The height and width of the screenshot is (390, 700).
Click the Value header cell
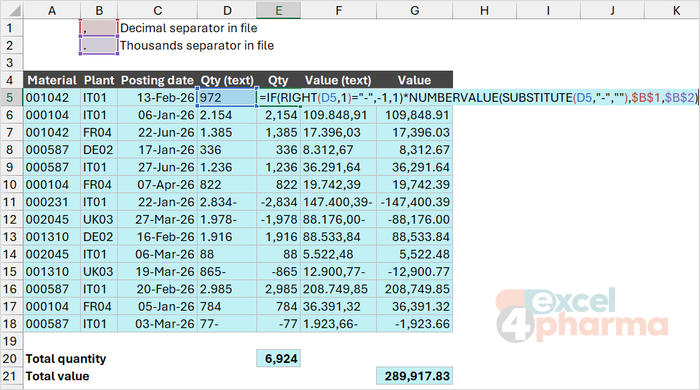pyautogui.click(x=414, y=80)
